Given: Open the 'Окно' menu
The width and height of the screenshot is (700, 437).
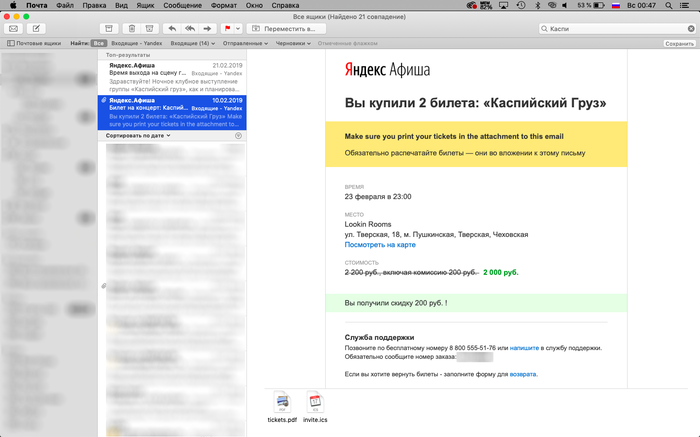Looking at the screenshot, I should (254, 5).
